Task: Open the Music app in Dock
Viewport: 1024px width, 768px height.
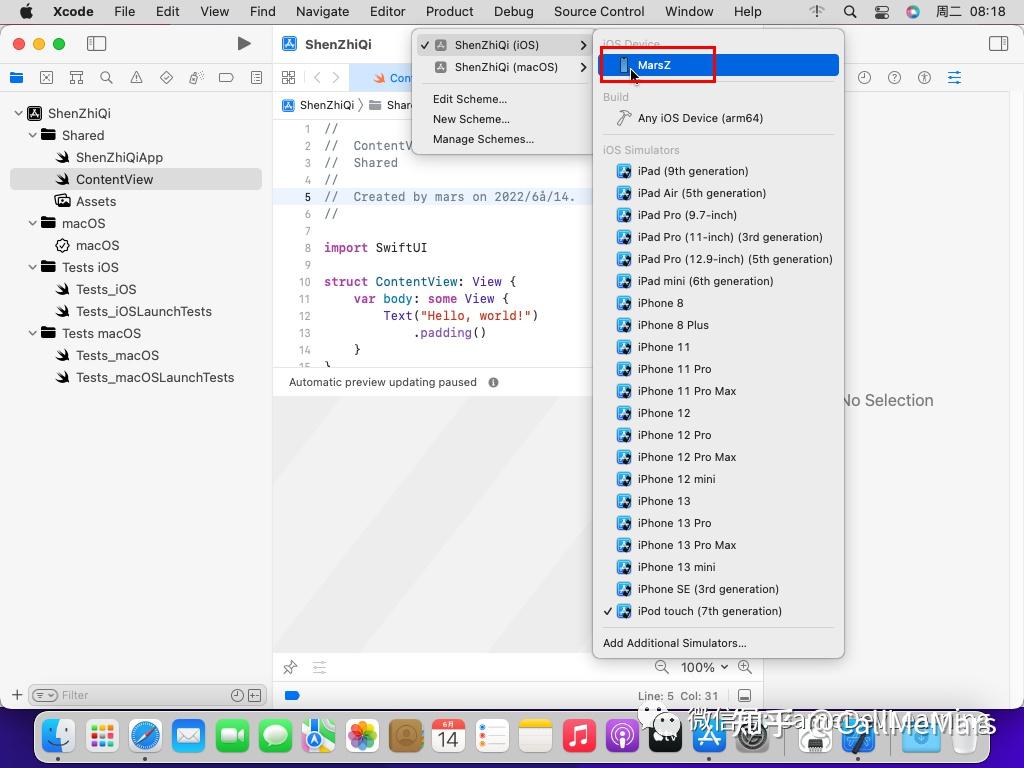Action: [x=579, y=737]
